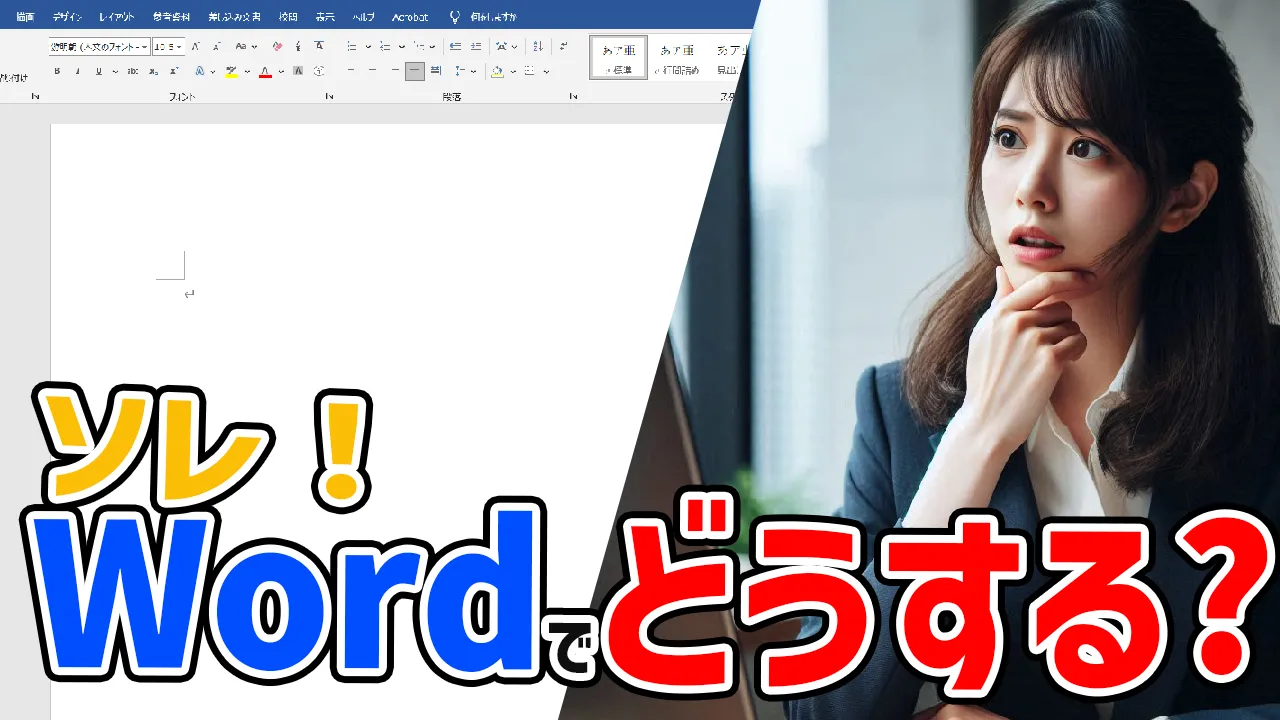
Task: Switch to the 校閲 ribbon tab
Action: [x=287, y=16]
